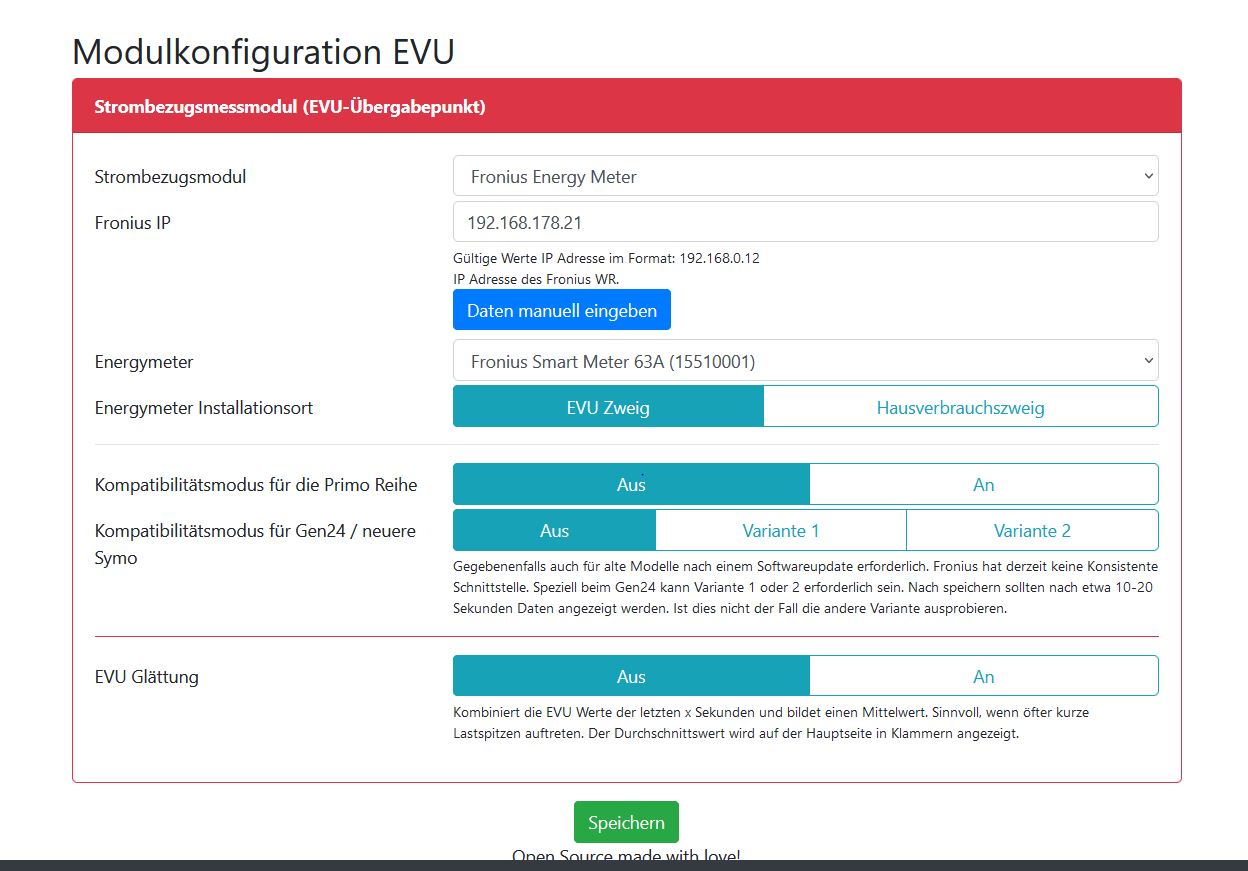Enable EVU Glättung with An

coord(983,677)
